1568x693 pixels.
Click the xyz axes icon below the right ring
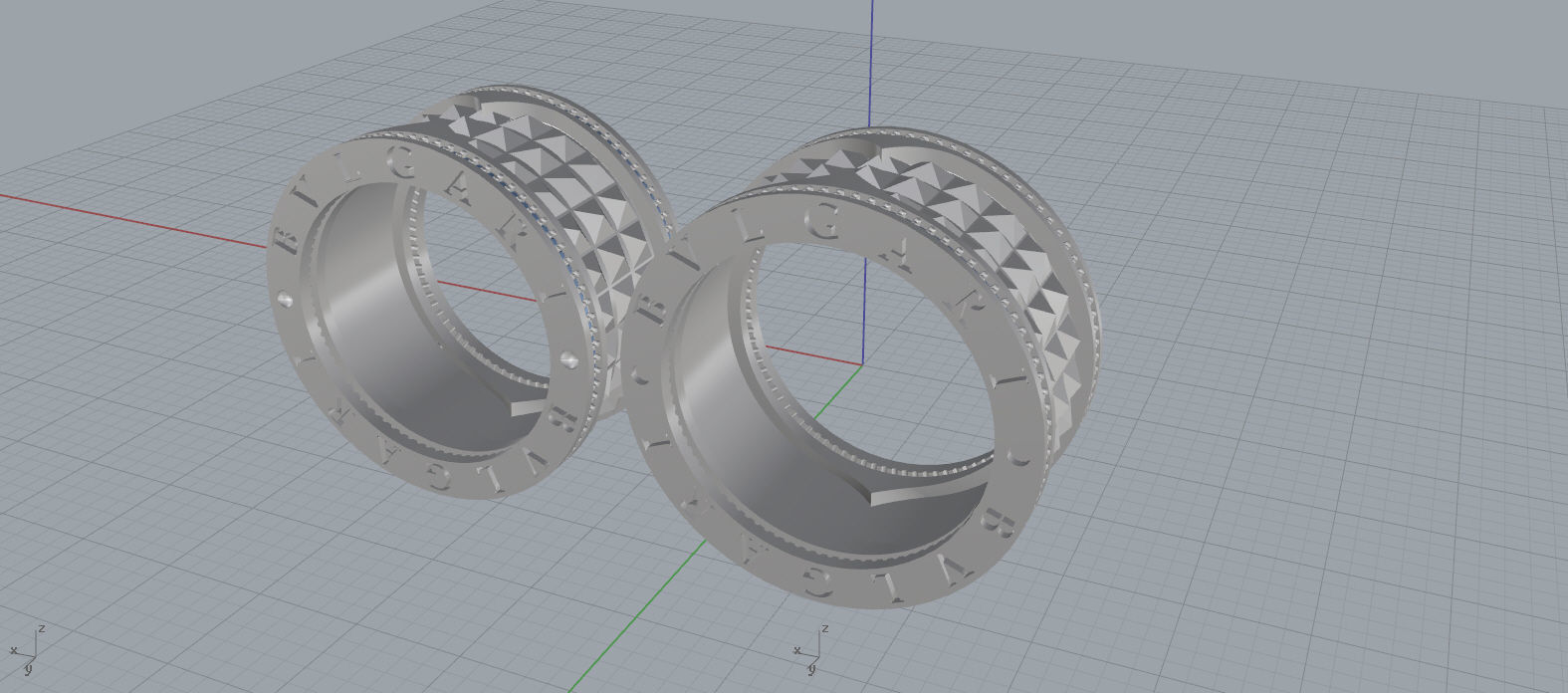point(810,651)
